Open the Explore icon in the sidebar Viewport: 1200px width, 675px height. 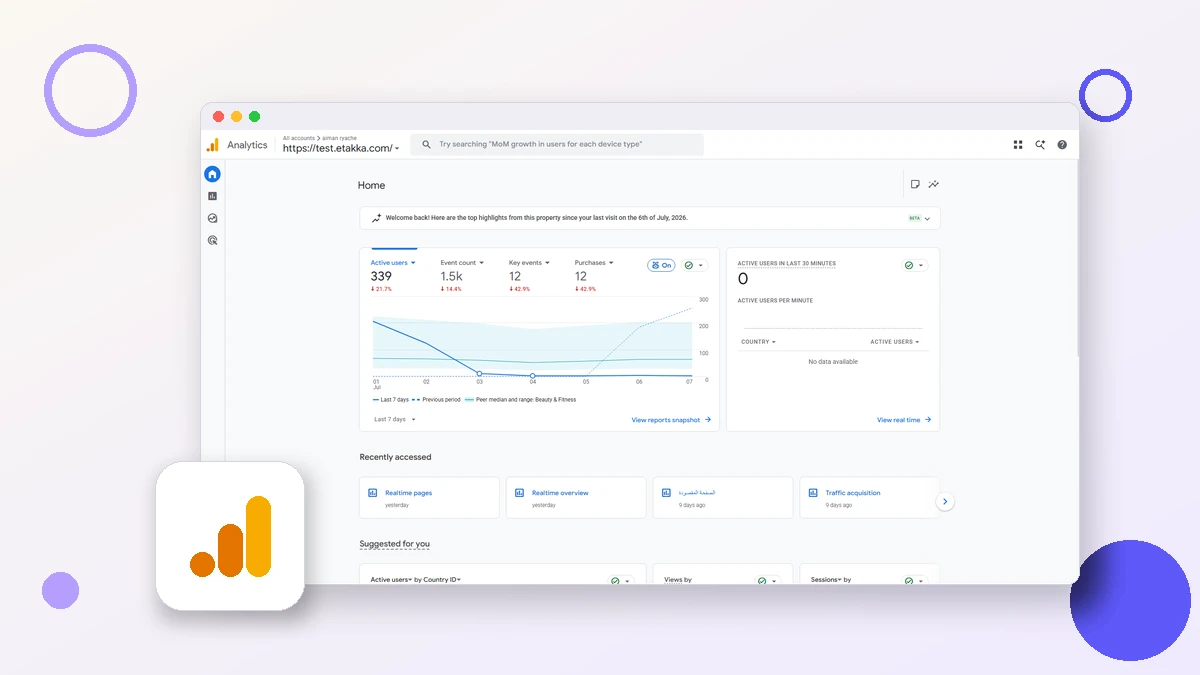point(212,218)
